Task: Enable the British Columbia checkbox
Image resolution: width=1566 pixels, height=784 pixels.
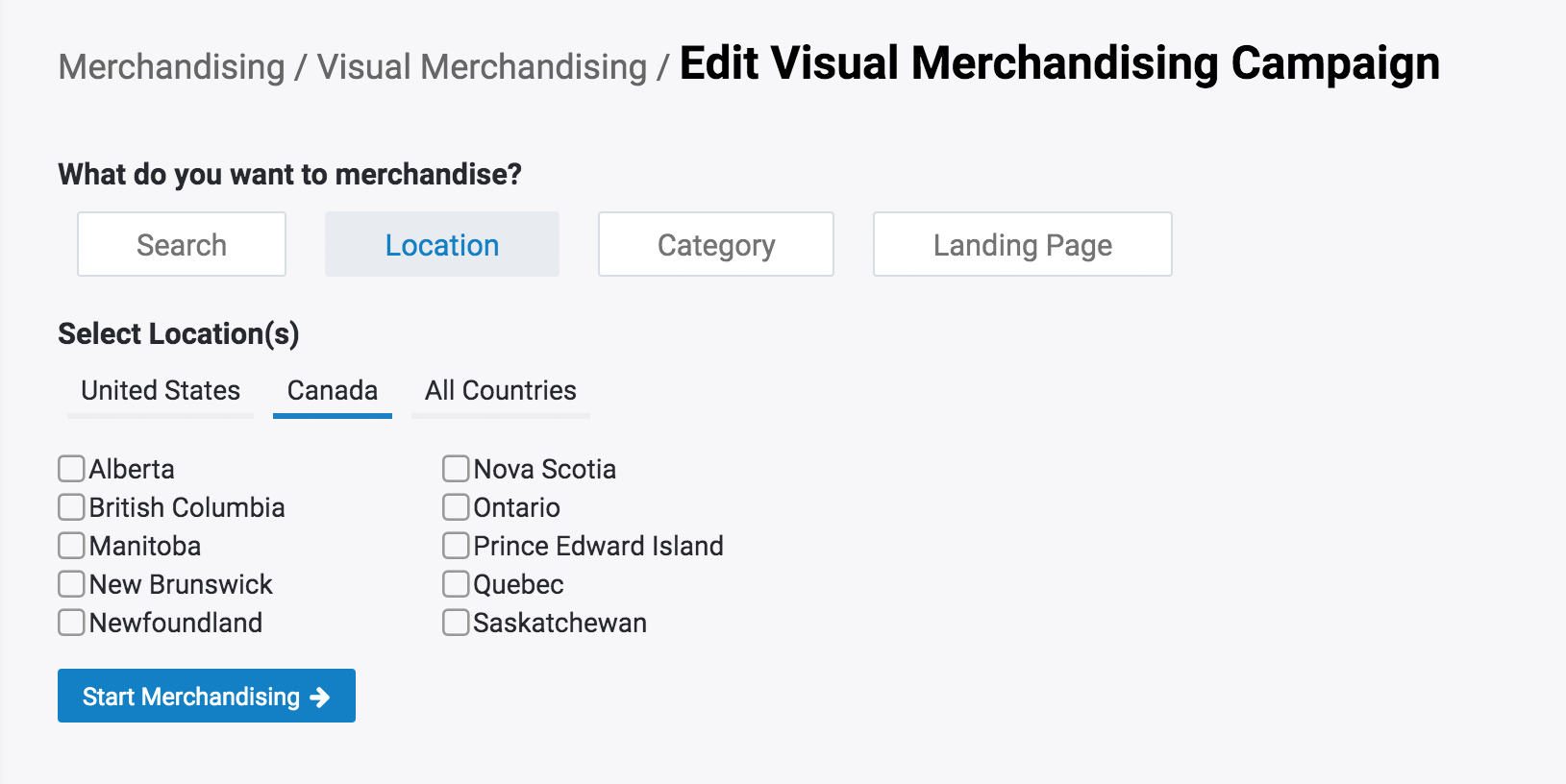Action: pyautogui.click(x=71, y=507)
